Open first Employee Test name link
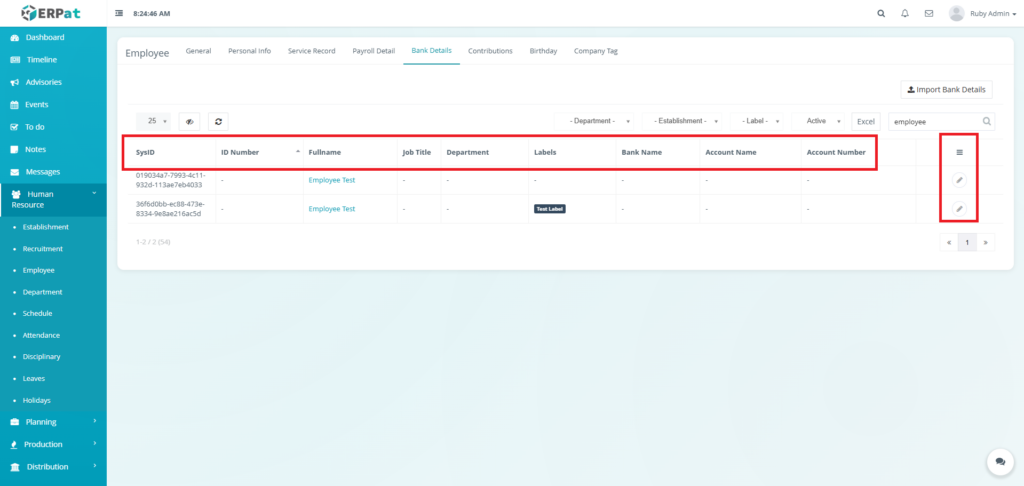This screenshot has height=486, width=1024. [x=332, y=180]
